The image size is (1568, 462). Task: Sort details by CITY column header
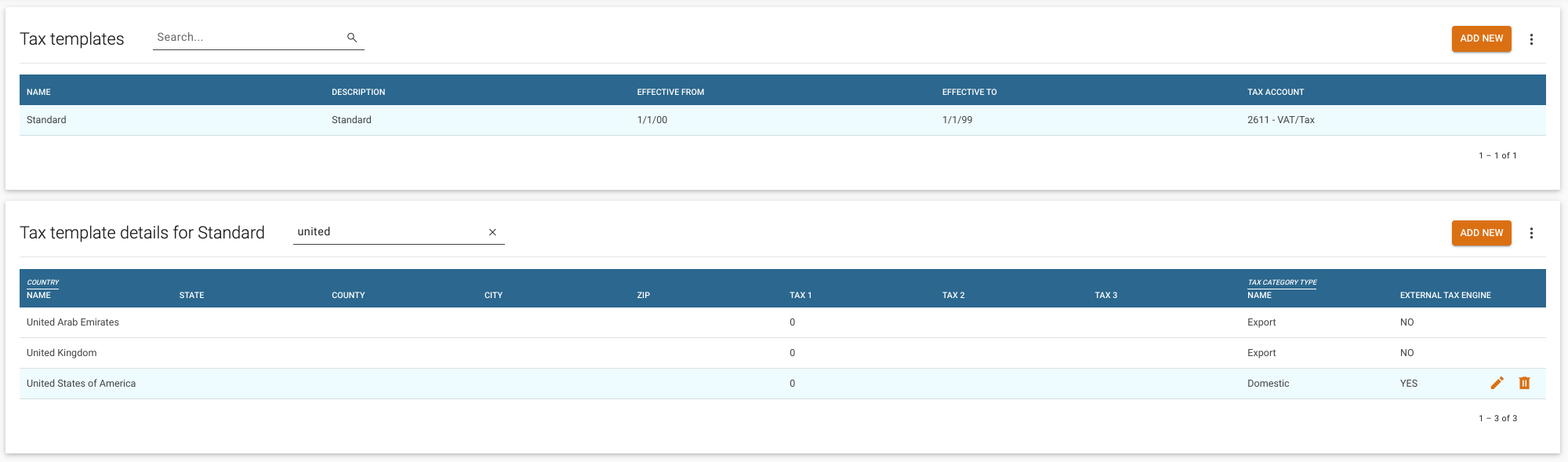click(493, 295)
